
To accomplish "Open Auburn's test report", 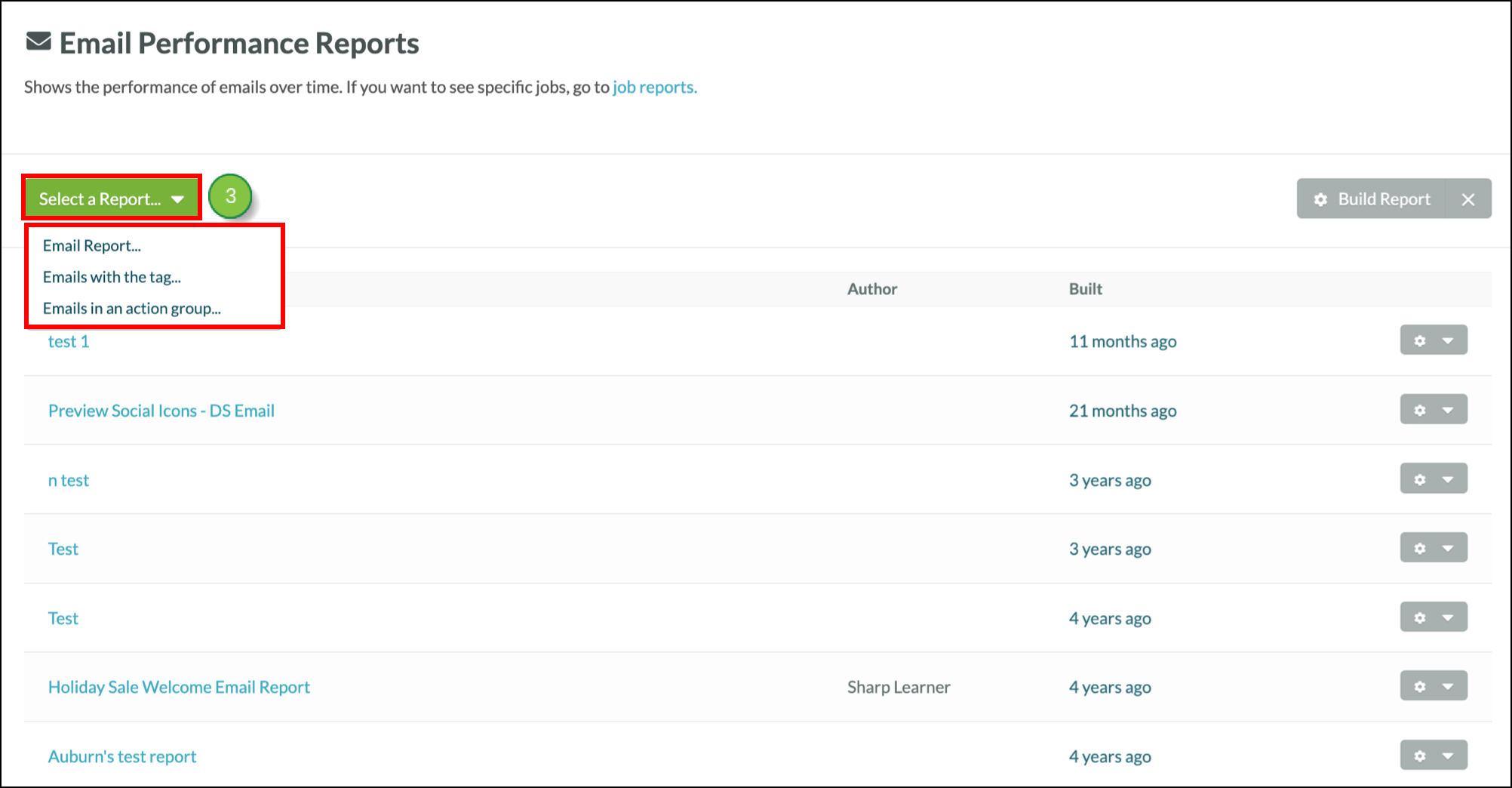I will [122, 756].
